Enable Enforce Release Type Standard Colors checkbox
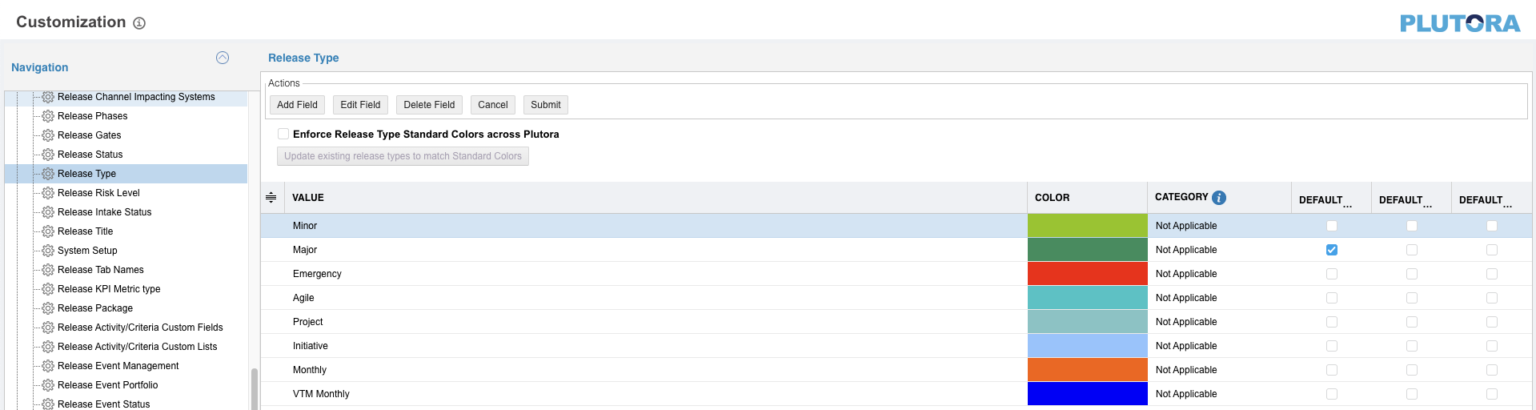Viewport: 1536px width, 410px height. click(x=284, y=134)
